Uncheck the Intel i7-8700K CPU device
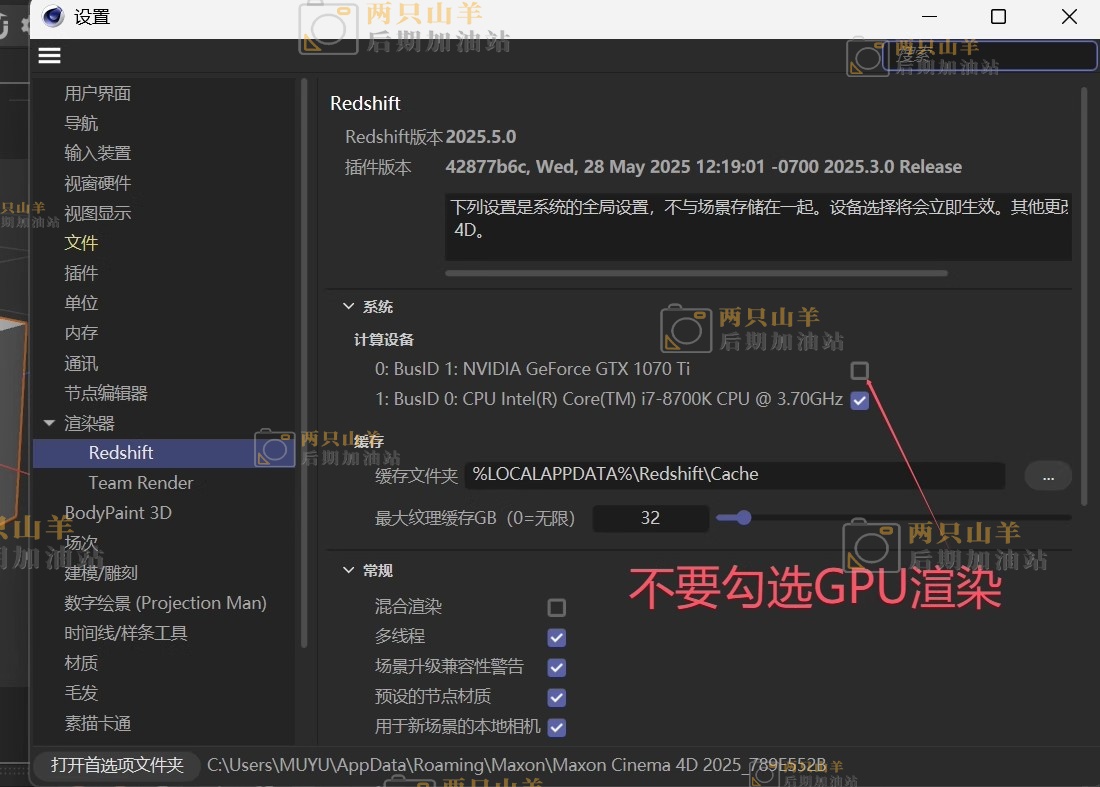1100x787 pixels. click(x=859, y=401)
